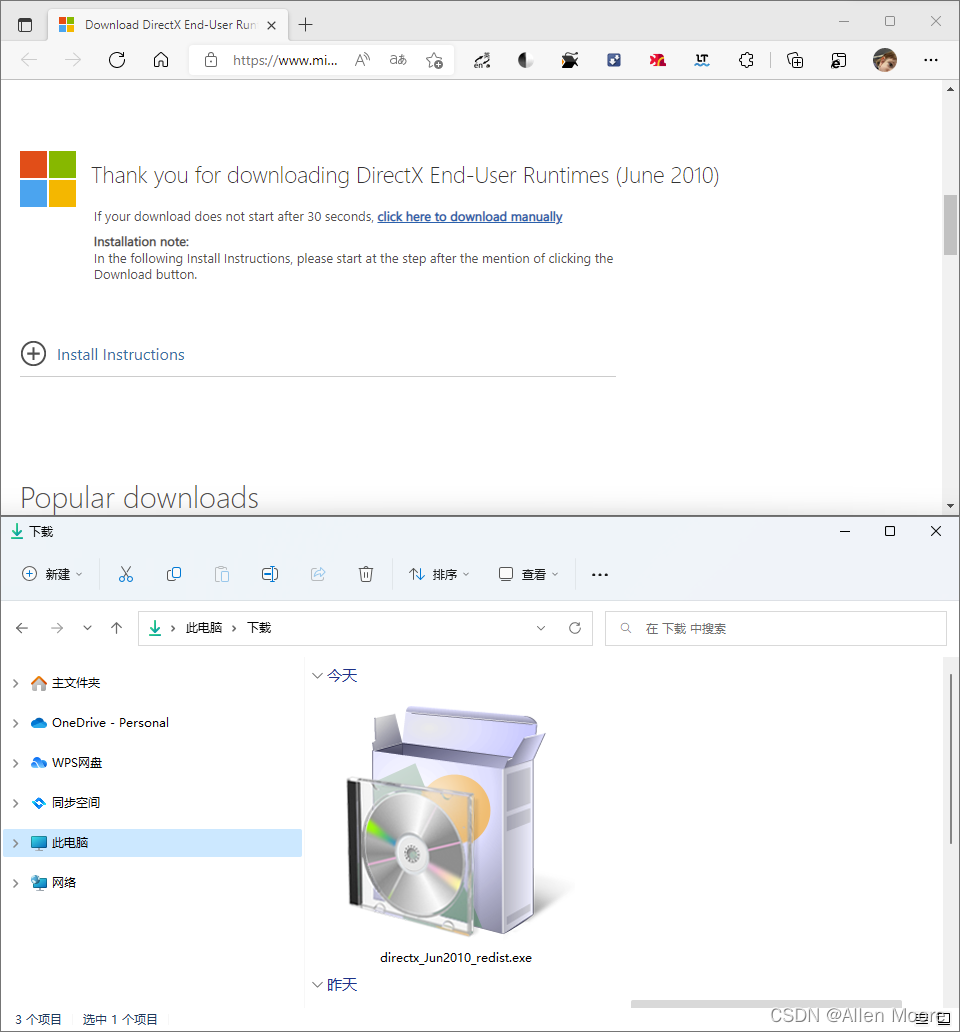Click the Explorer horizontal scrollbar
The height and width of the screenshot is (1032, 960).
766,1004
